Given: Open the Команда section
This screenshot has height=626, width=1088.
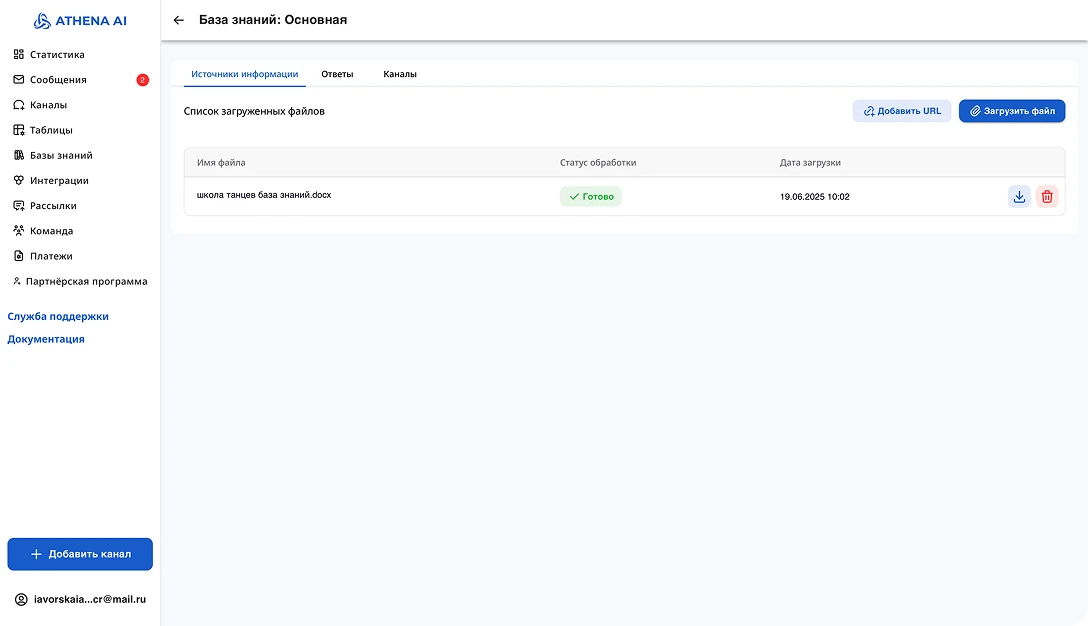Looking at the screenshot, I should coord(51,231).
